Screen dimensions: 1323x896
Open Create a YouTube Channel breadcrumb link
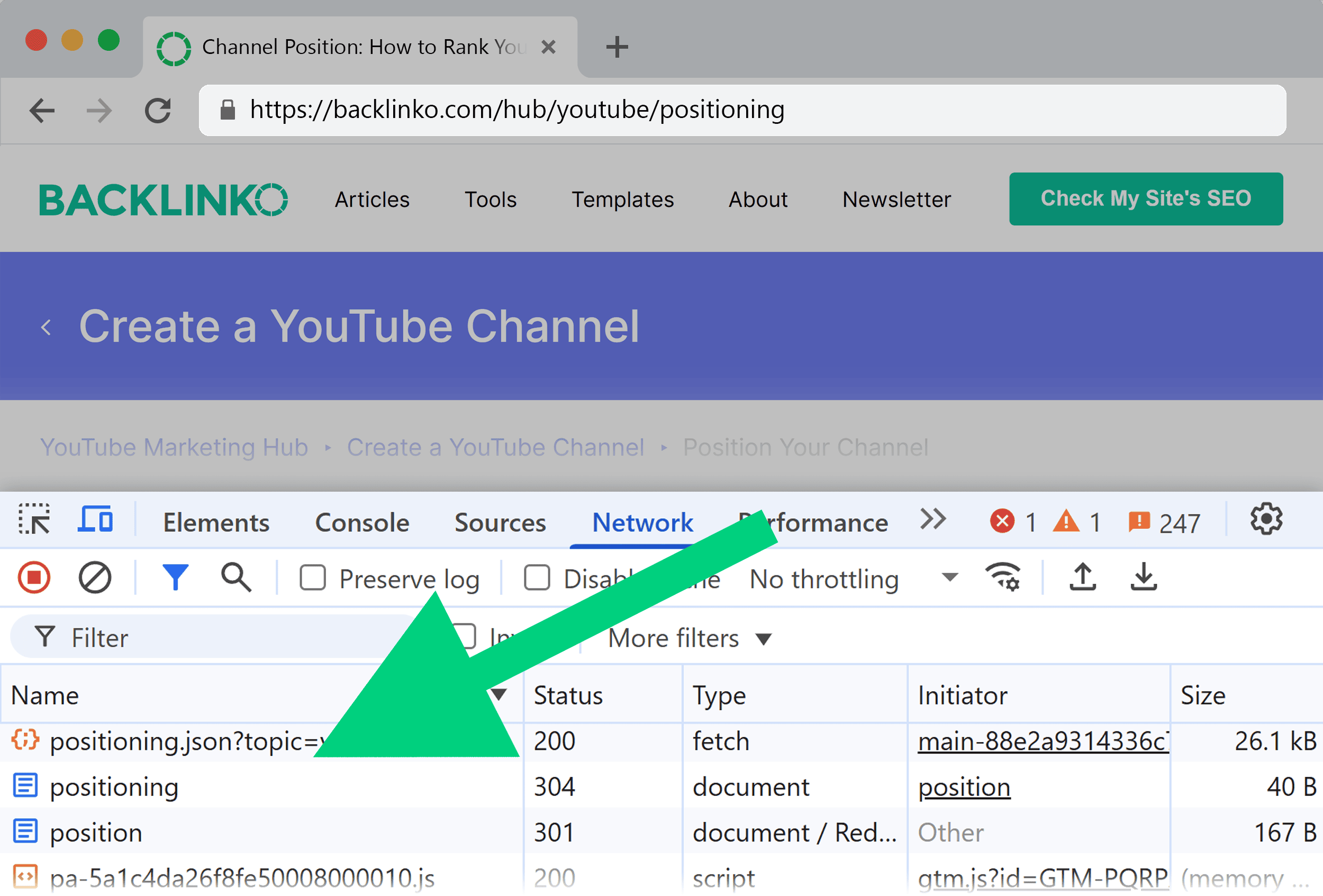pyautogui.click(x=495, y=447)
